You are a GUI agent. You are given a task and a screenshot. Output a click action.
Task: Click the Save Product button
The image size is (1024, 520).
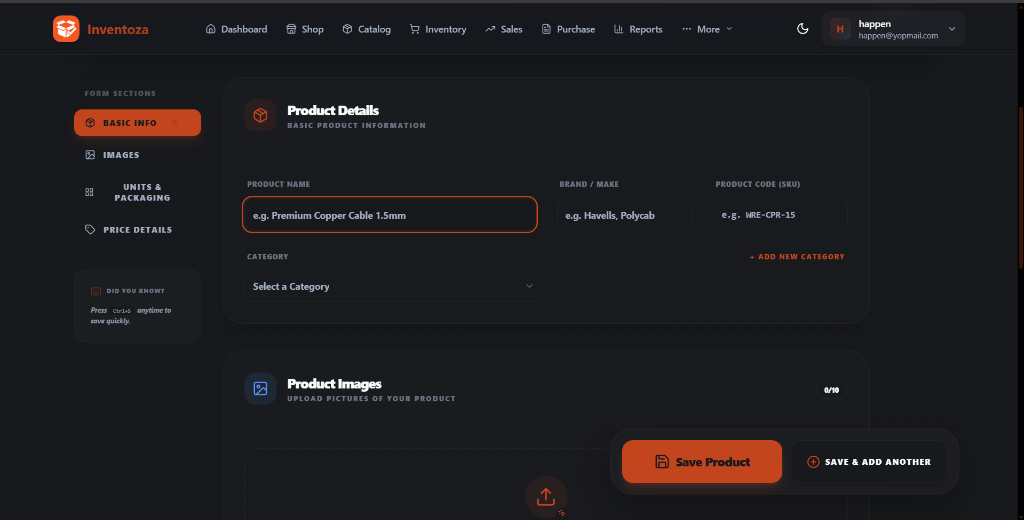point(701,462)
